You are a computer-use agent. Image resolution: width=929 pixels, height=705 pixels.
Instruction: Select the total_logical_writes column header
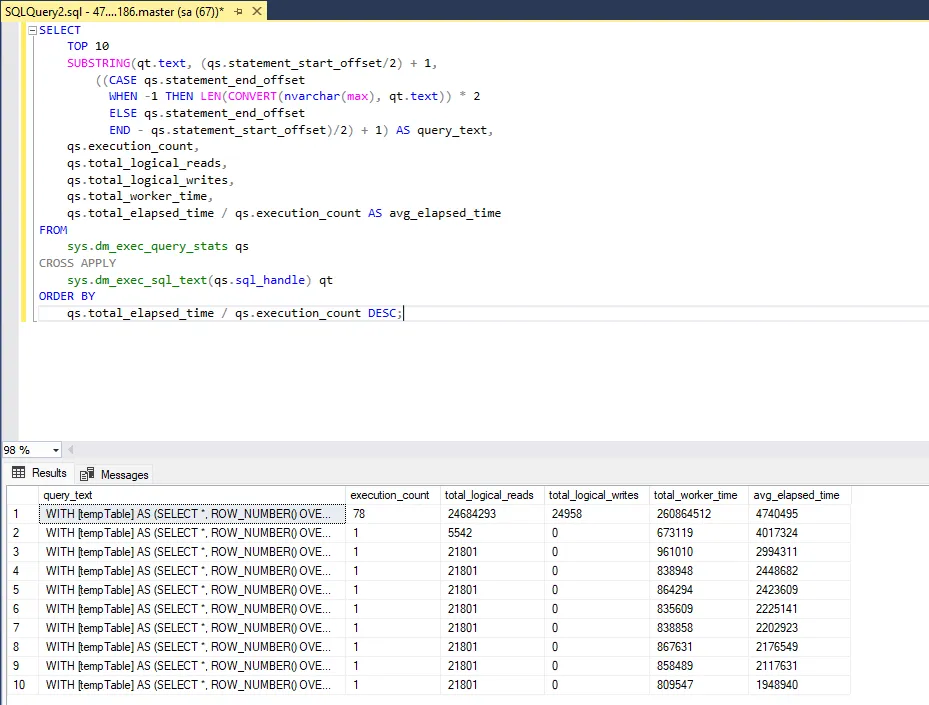(x=593, y=495)
